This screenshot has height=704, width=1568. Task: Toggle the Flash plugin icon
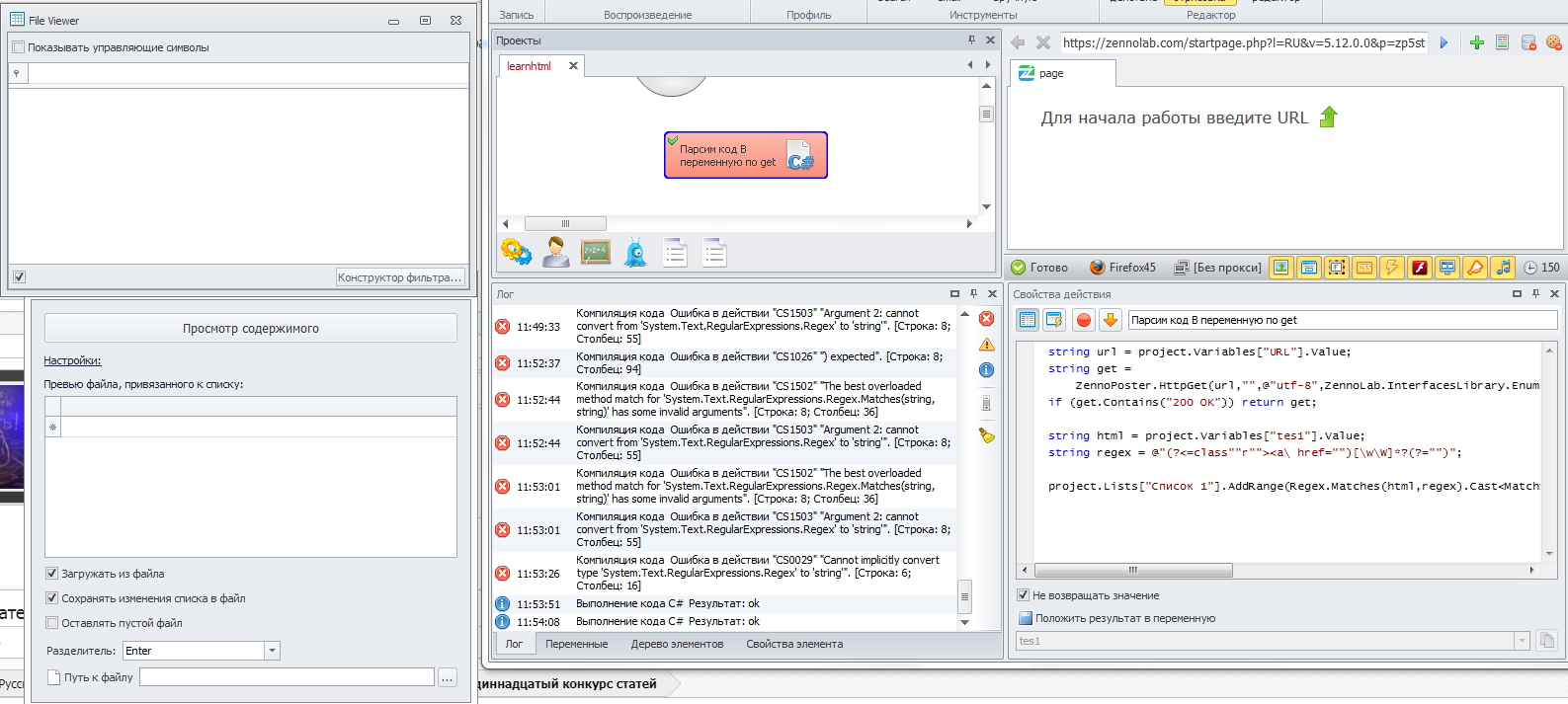pos(1420,268)
